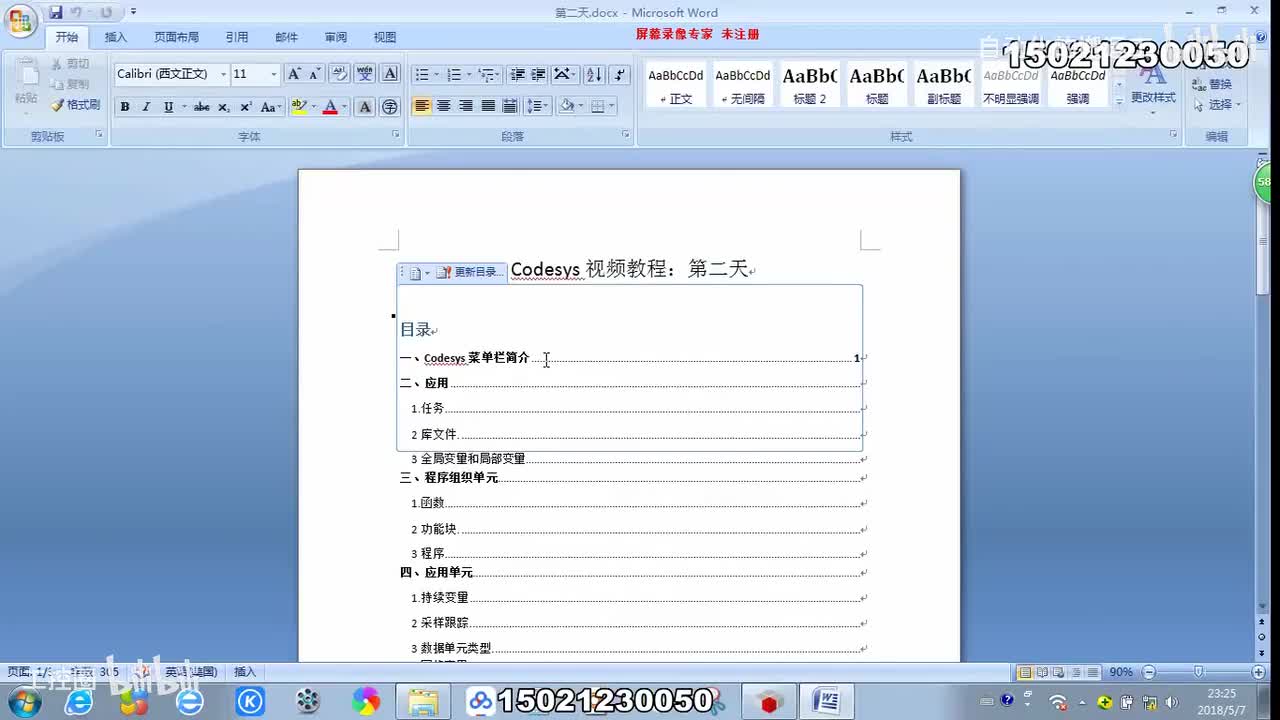Toggle superscript formatting
Screen dimensions: 1280x720
click(245, 107)
